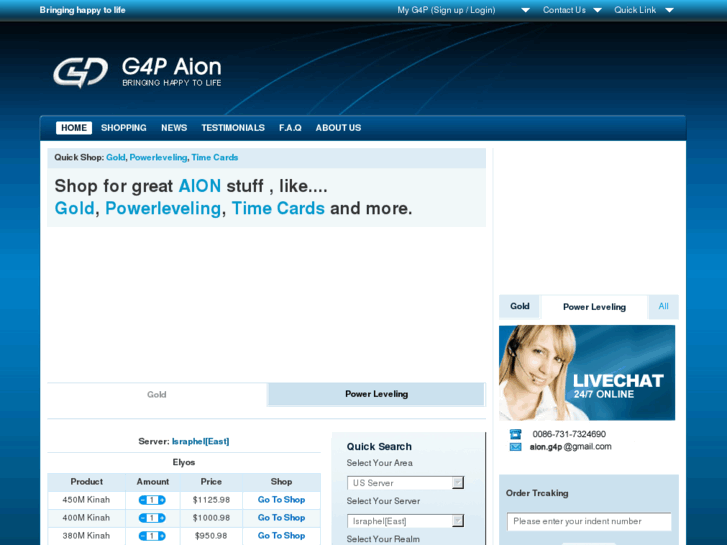Go to NEWS in navigation bar
Screen dimensions: 727x545
point(174,128)
